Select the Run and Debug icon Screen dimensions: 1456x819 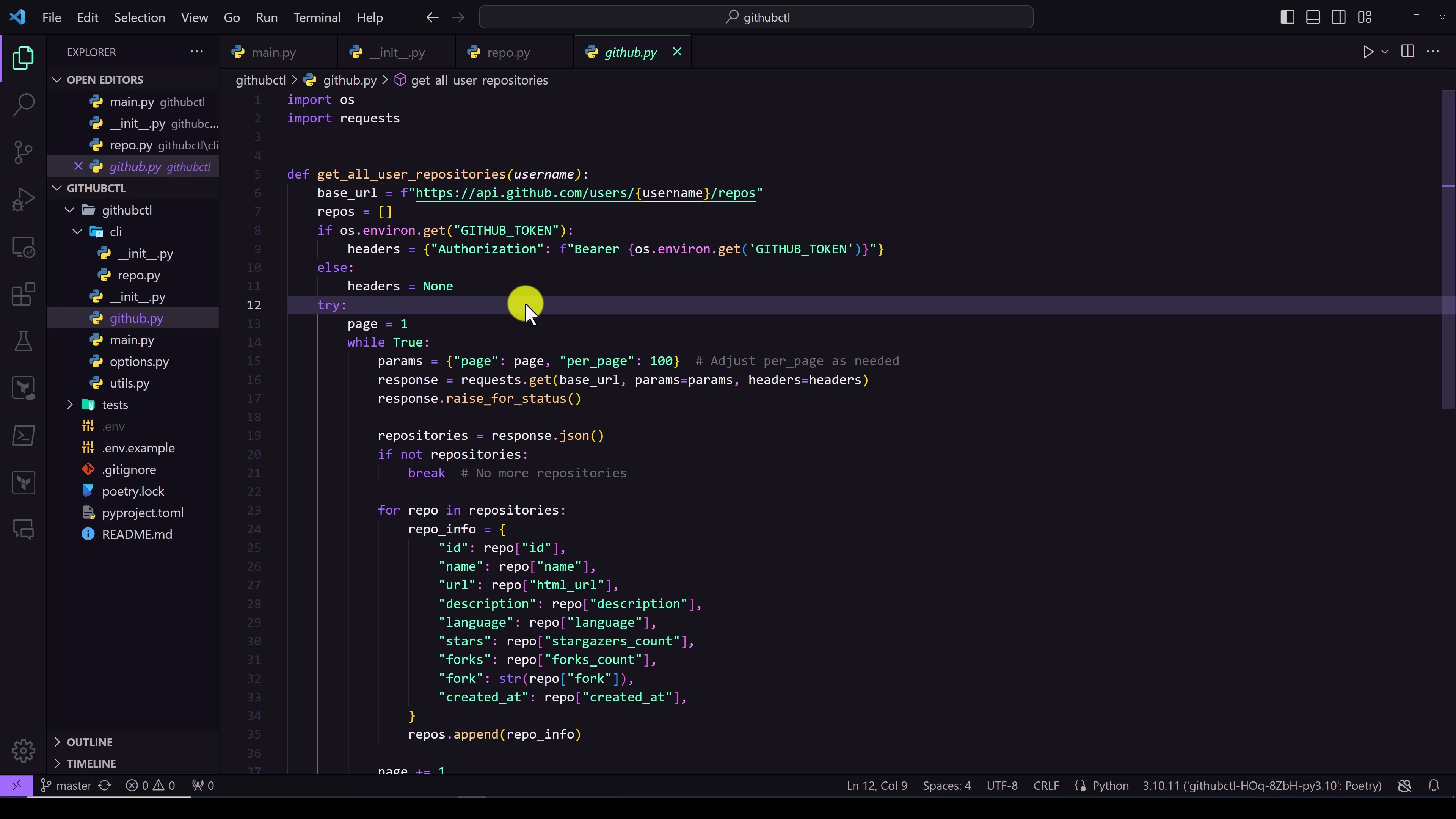tap(23, 199)
